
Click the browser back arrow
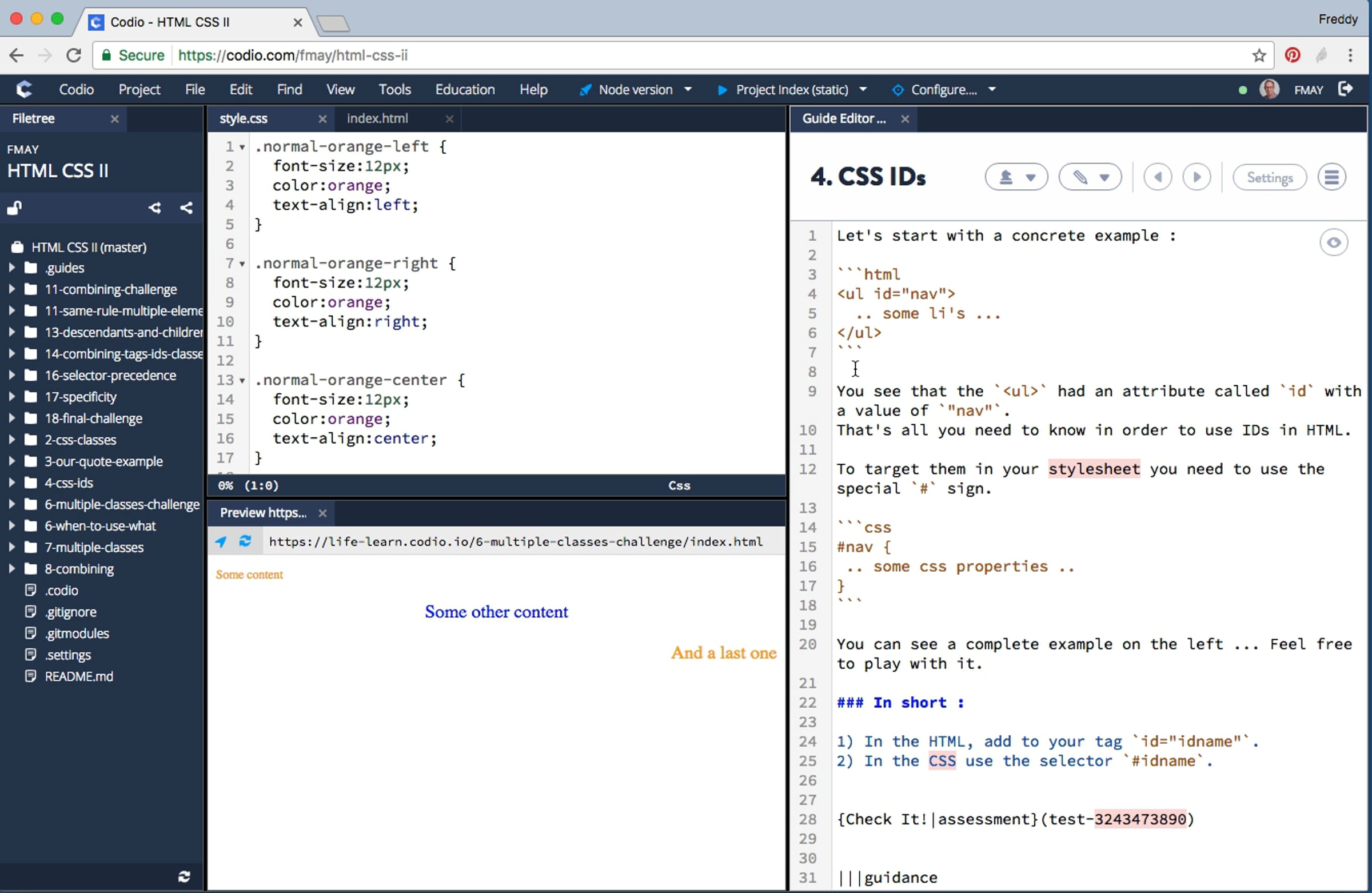(17, 55)
